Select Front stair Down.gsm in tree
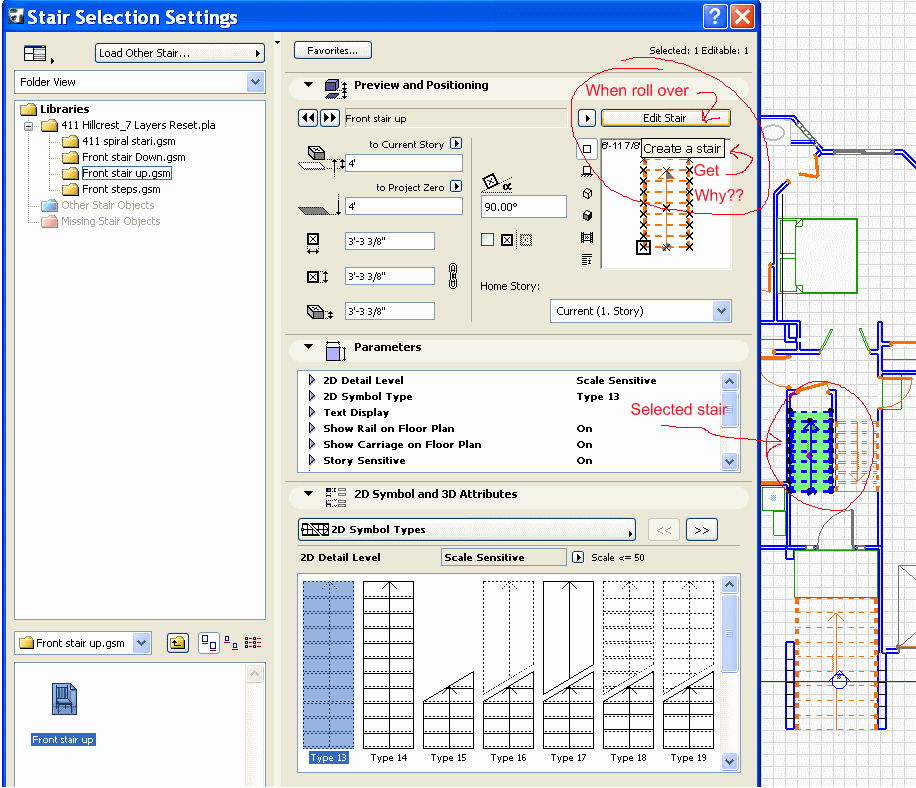This screenshot has height=788, width=916. [133, 157]
